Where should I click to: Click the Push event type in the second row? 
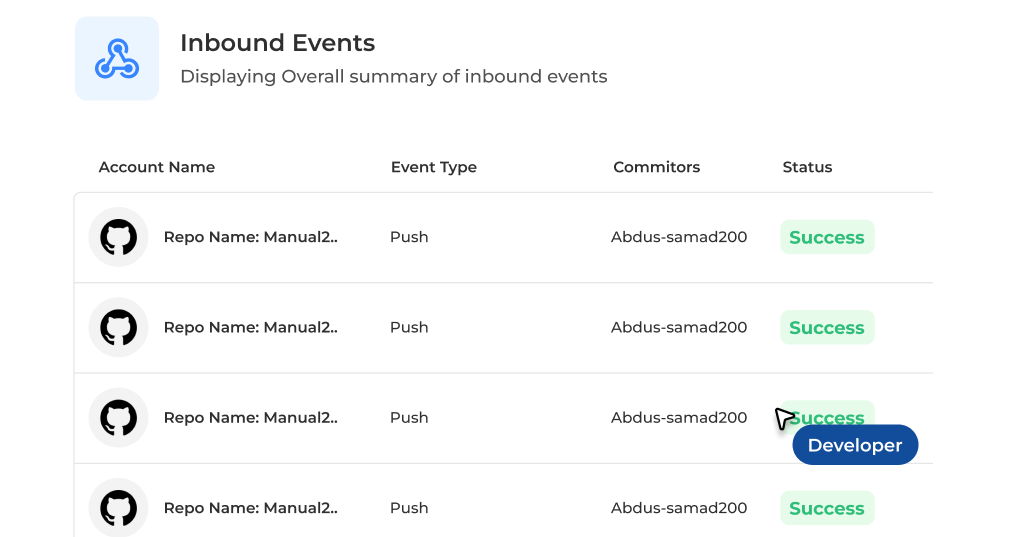click(x=409, y=328)
